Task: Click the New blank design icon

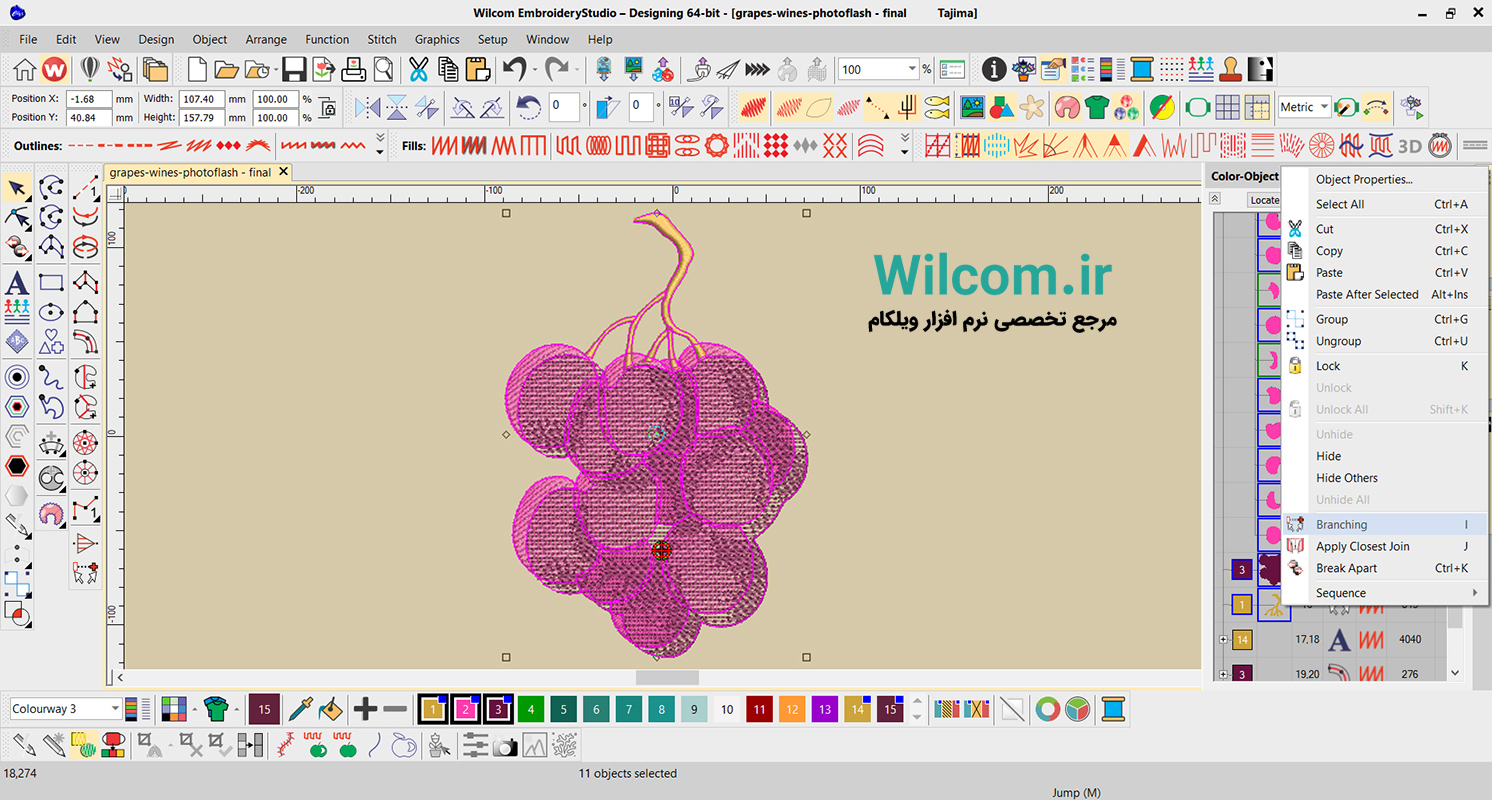Action: click(x=198, y=69)
